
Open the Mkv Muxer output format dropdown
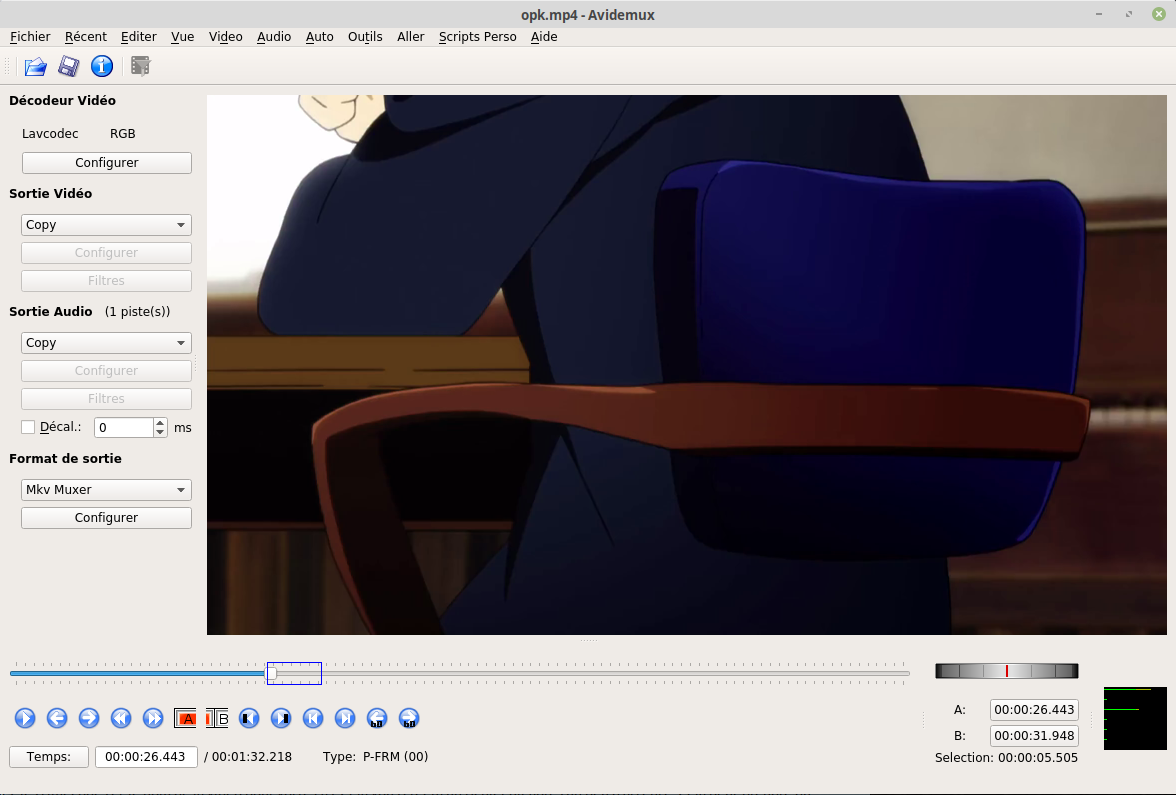tap(106, 490)
